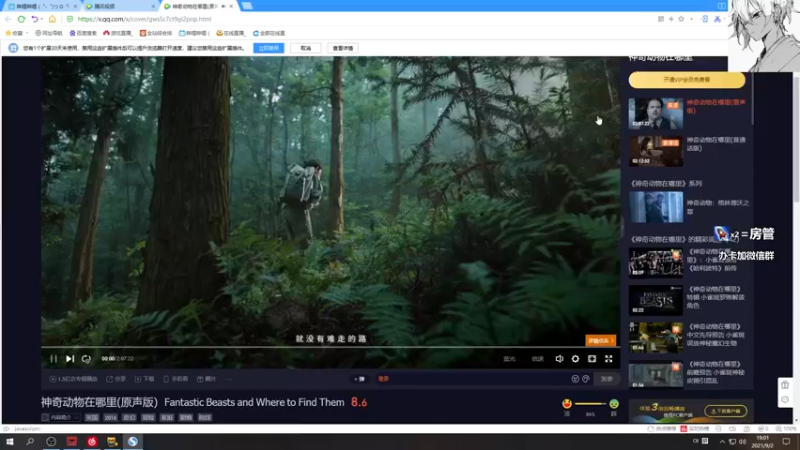Viewport: 800px width, 450px height.
Task: Click the video progress bar
Action: [331, 347]
